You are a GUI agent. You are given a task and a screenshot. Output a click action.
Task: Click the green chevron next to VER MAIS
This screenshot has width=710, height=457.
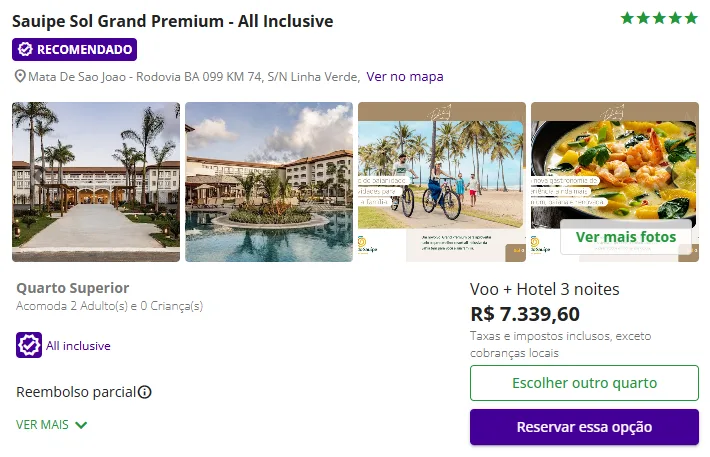(81, 425)
